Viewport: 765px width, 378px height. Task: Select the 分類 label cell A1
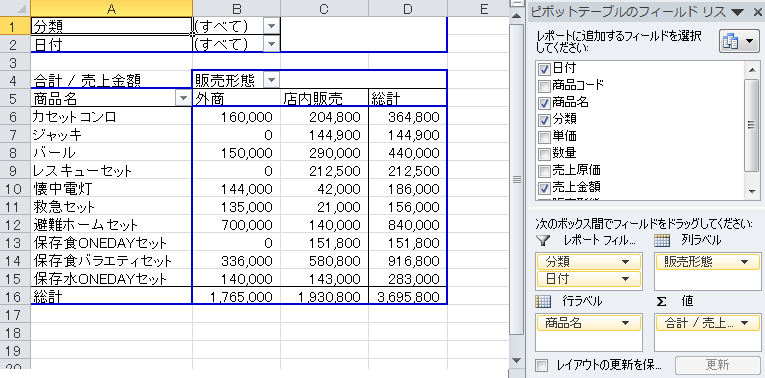point(111,26)
